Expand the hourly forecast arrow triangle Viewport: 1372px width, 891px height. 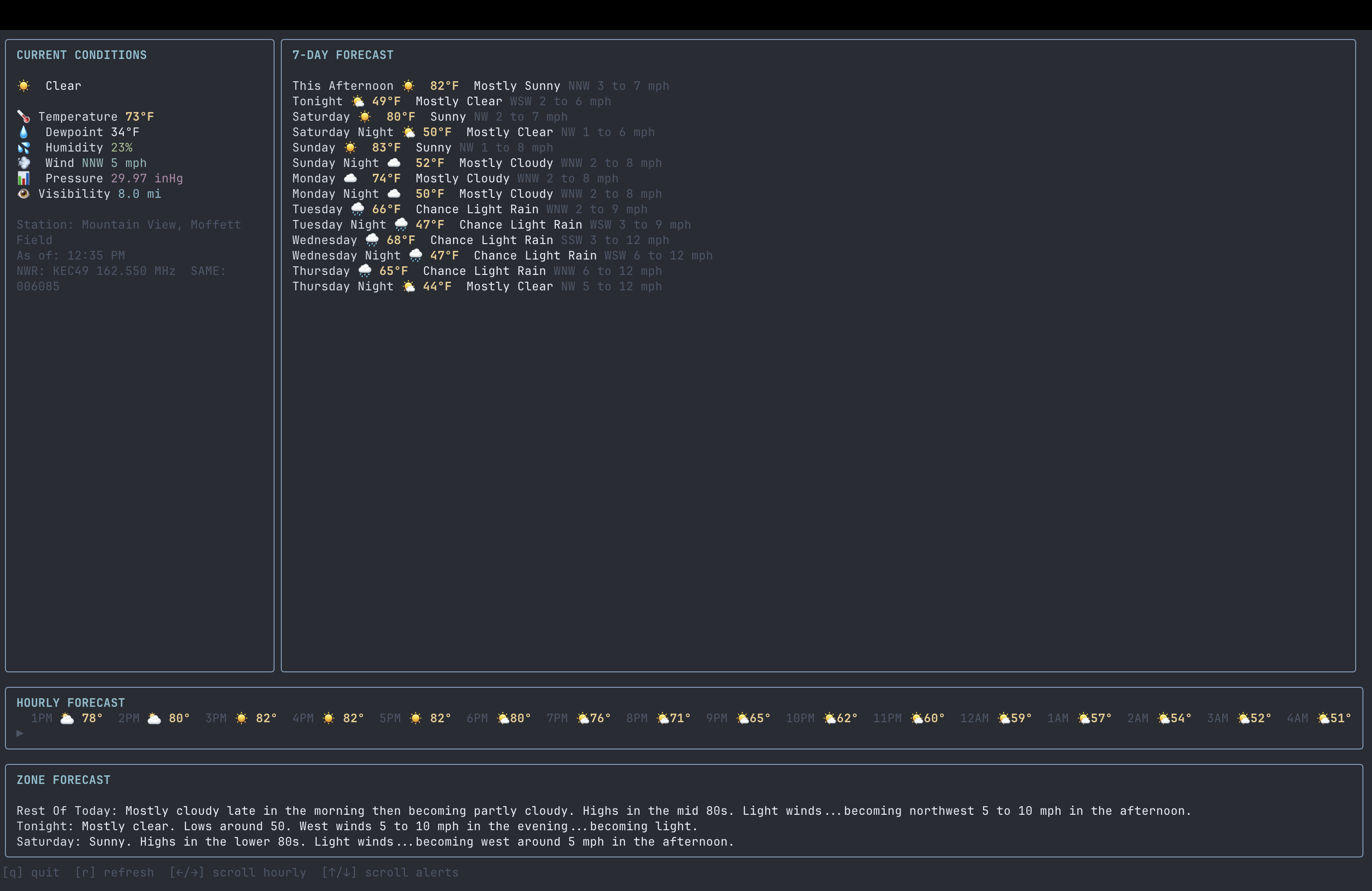coord(19,733)
